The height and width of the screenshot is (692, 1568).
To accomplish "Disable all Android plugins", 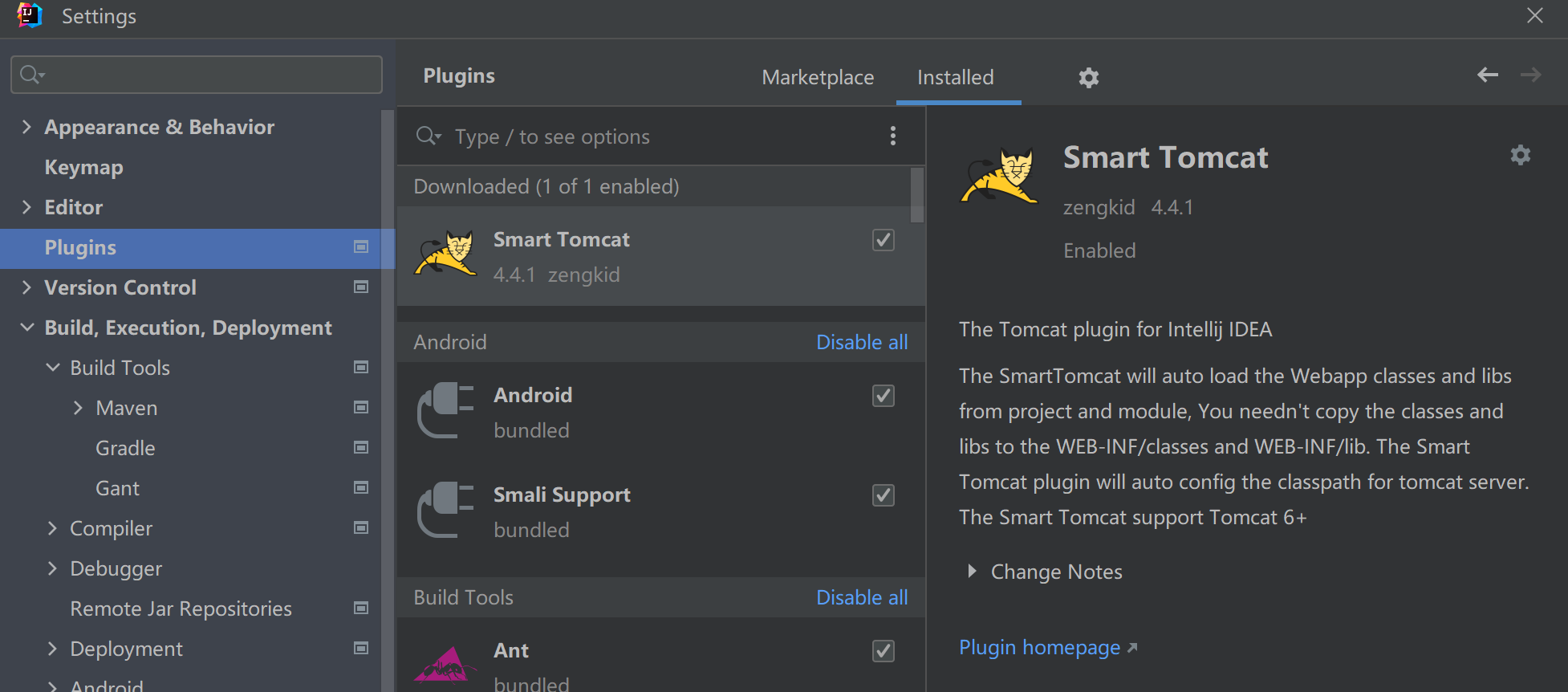I will pyautogui.click(x=862, y=342).
